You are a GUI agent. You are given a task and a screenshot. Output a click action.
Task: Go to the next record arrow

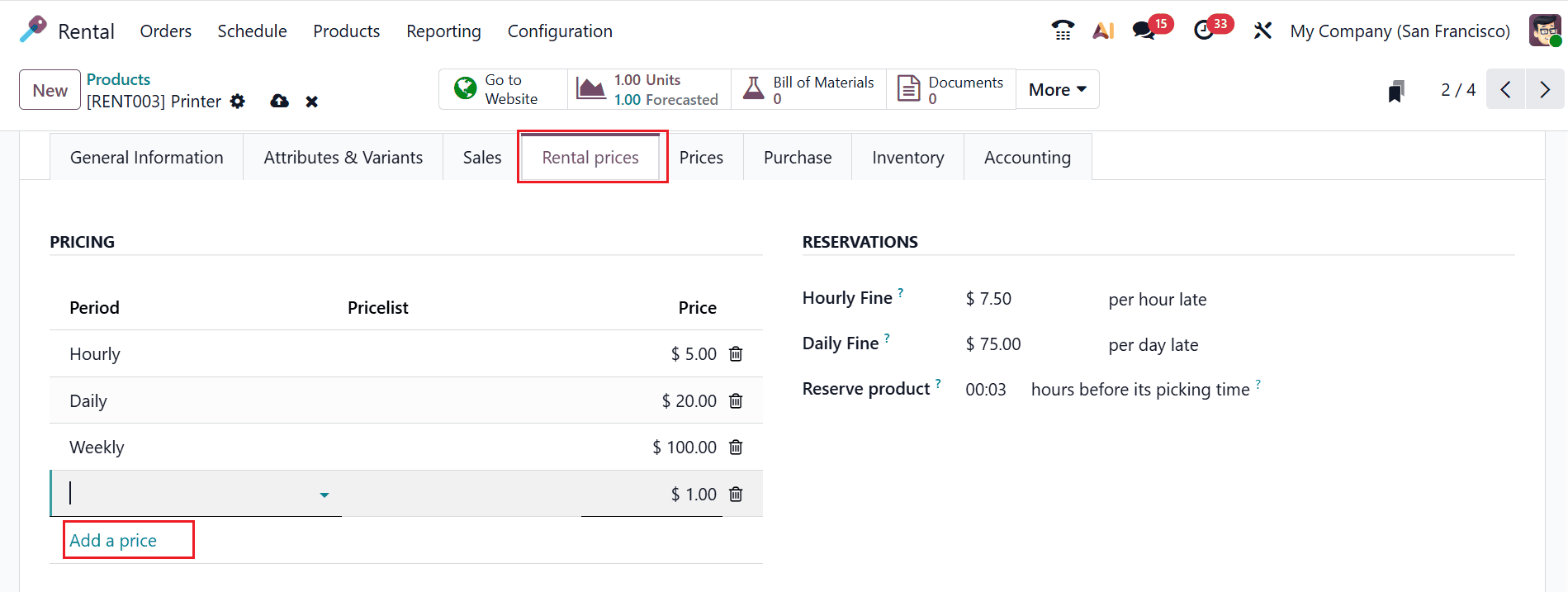1544,90
